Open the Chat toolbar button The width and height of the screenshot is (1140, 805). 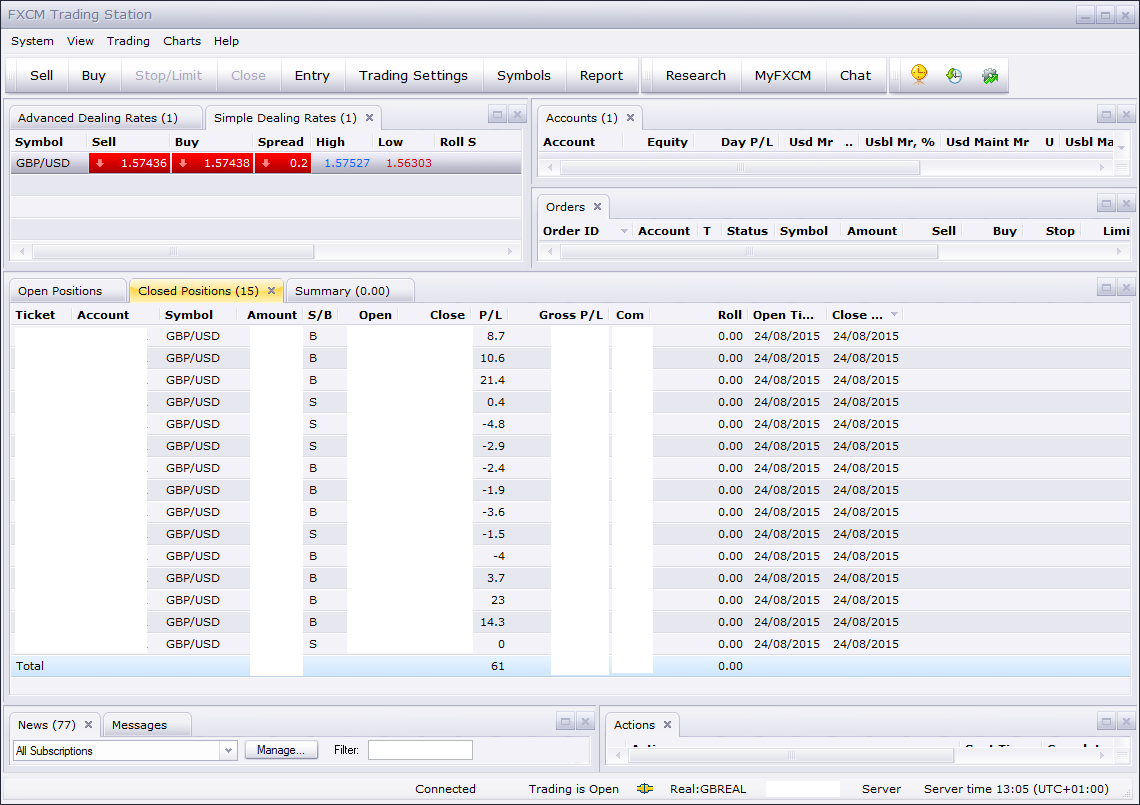(855, 76)
